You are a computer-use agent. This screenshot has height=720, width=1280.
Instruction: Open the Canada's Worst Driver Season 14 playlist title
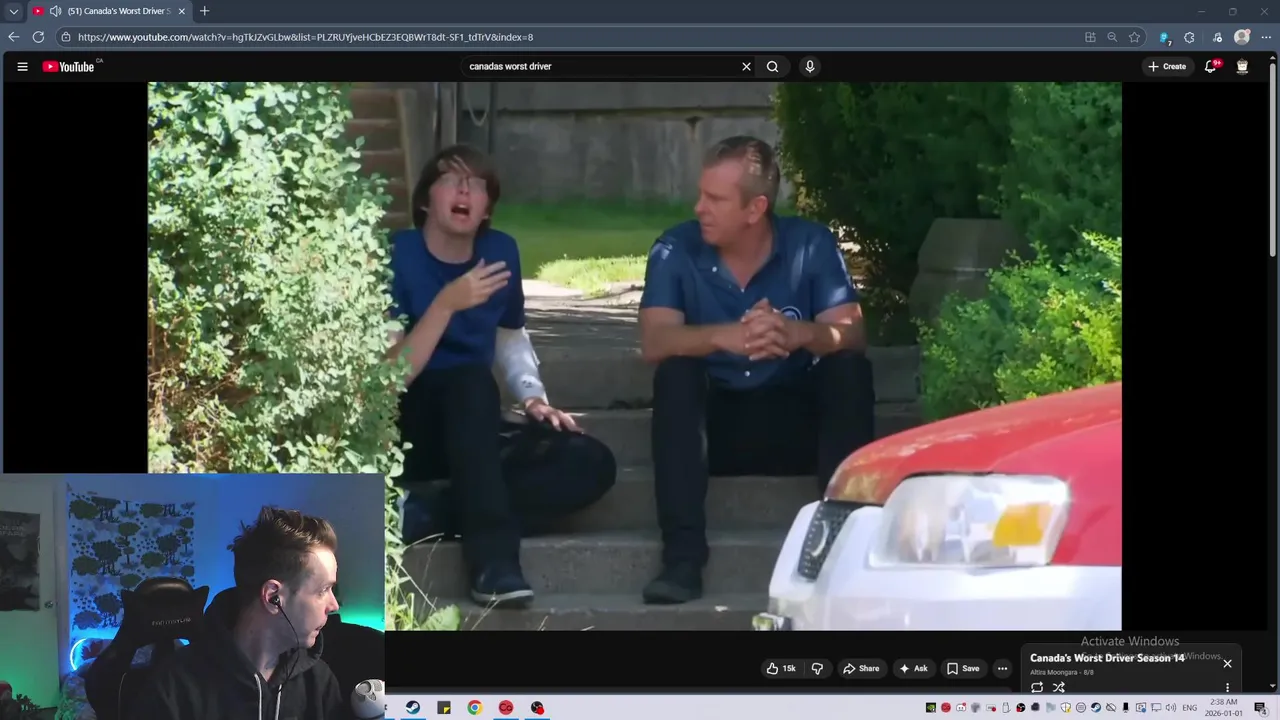click(x=1107, y=658)
